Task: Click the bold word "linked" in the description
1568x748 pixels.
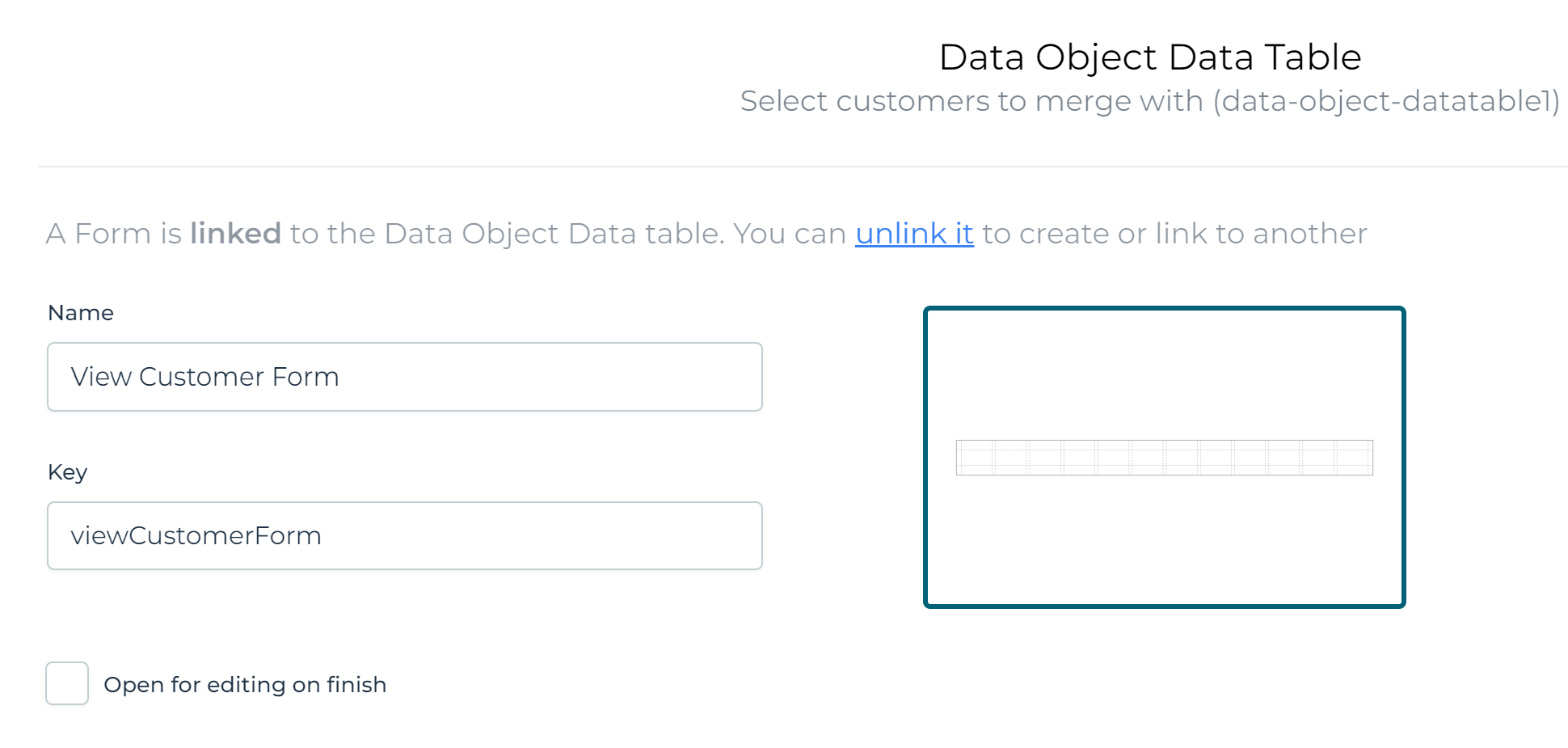Action: pyautogui.click(x=234, y=234)
